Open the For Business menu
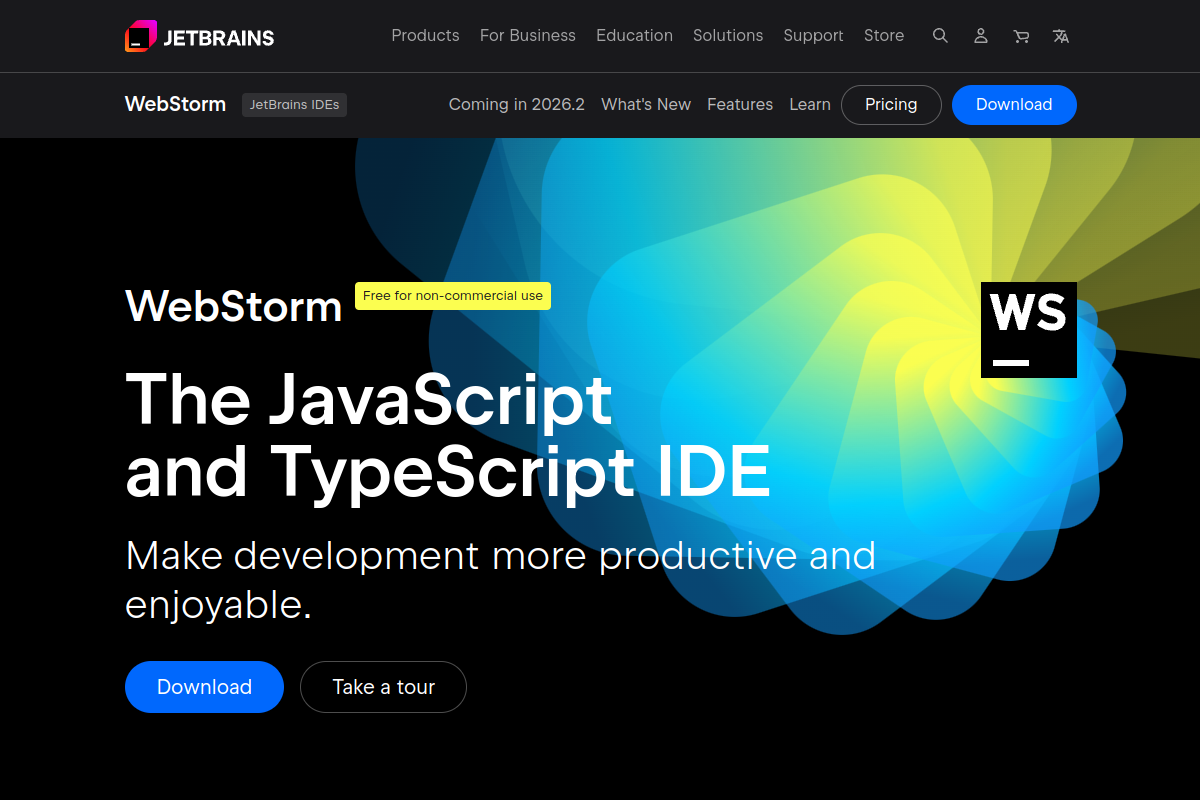 528,35
